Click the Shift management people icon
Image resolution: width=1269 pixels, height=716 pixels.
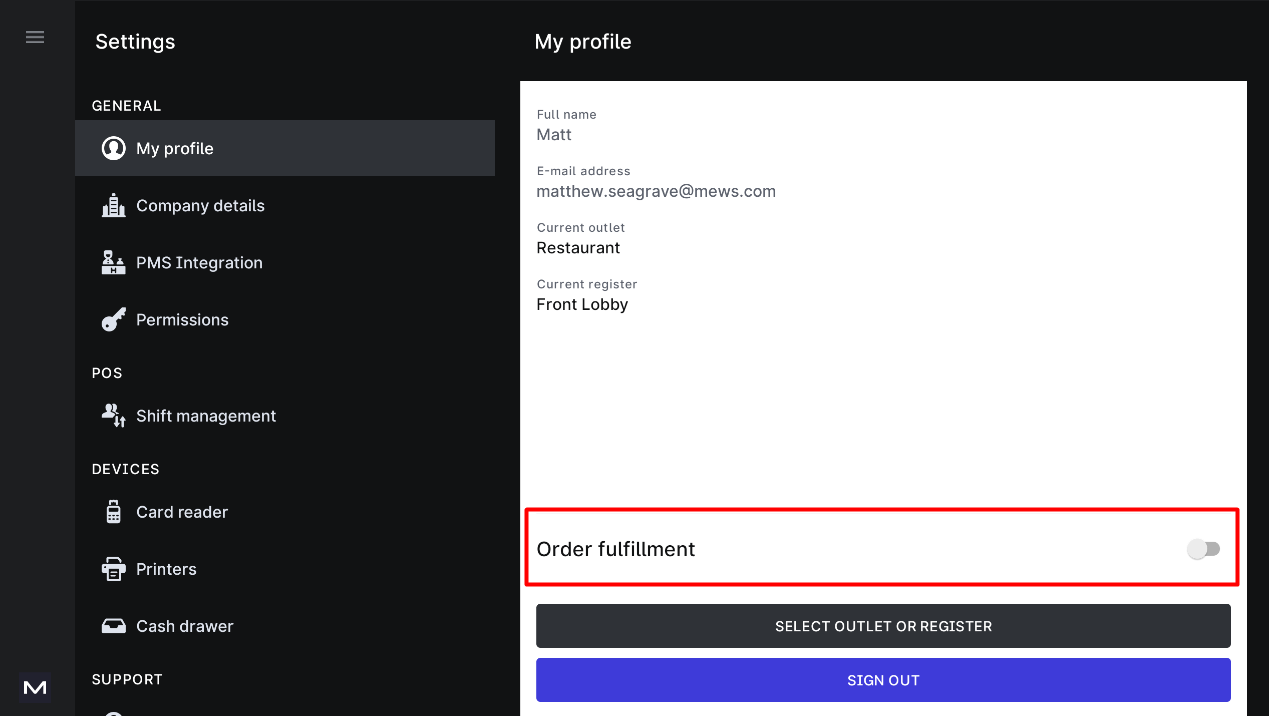pos(113,415)
